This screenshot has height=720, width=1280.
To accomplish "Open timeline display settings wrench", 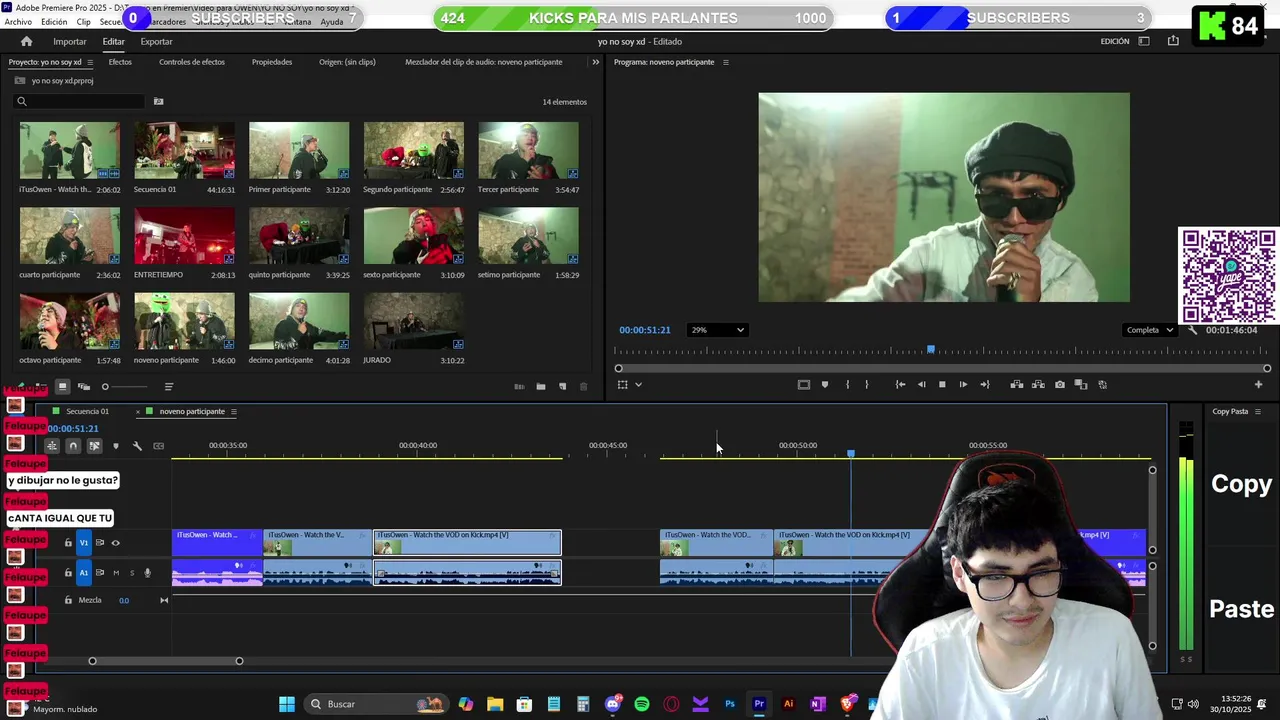I will pyautogui.click(x=137, y=446).
